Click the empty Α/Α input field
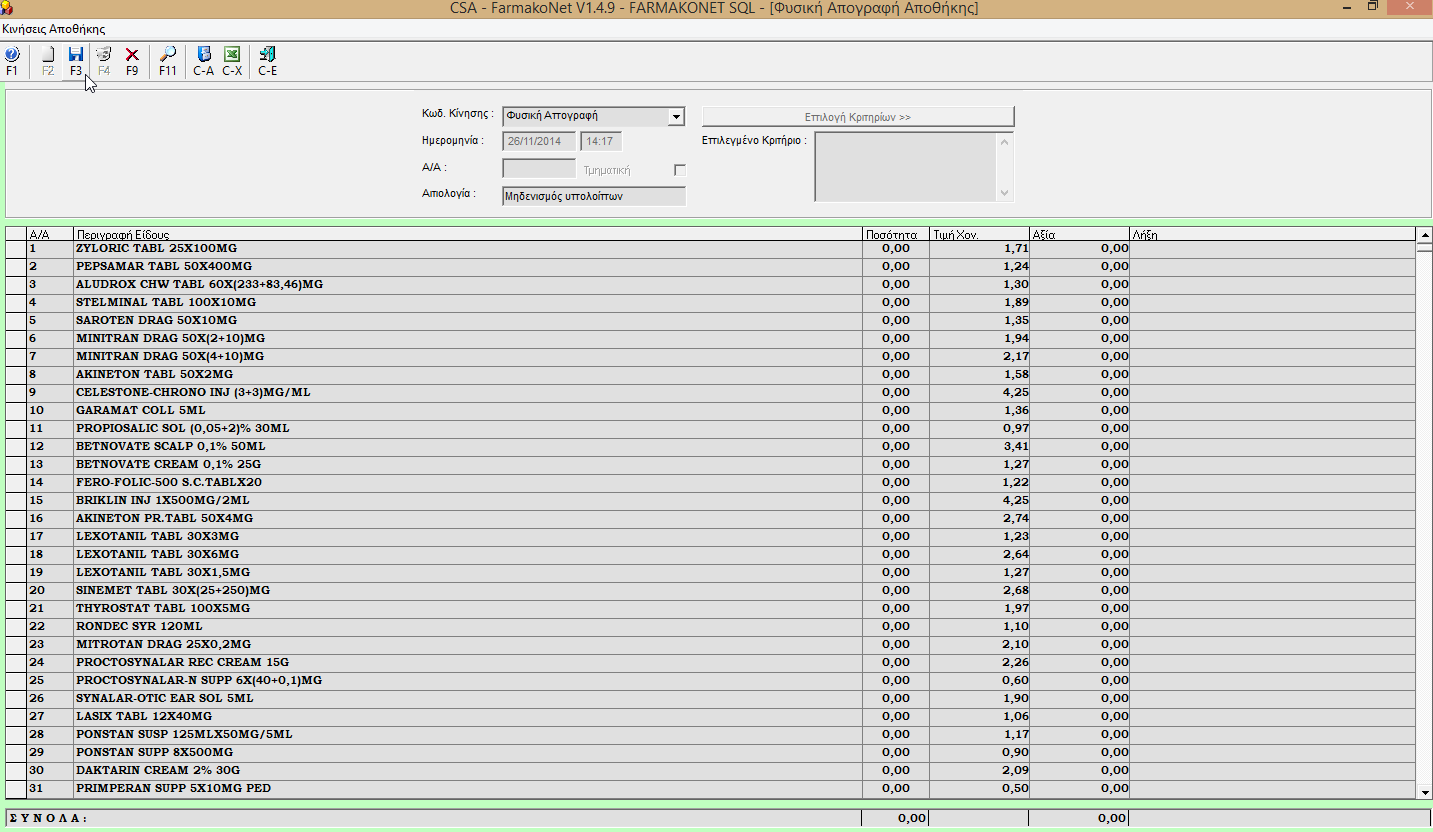The image size is (1433, 832). click(x=539, y=169)
